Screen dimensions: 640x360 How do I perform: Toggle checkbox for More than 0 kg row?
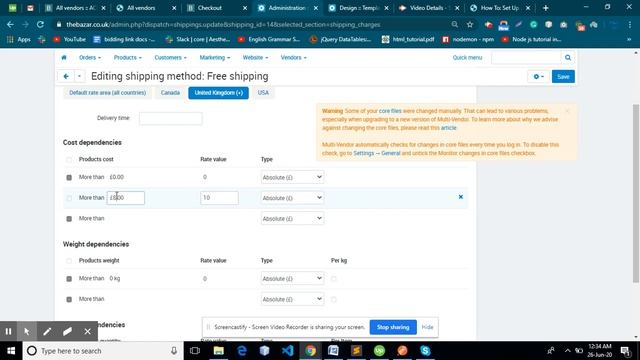tap(69, 279)
